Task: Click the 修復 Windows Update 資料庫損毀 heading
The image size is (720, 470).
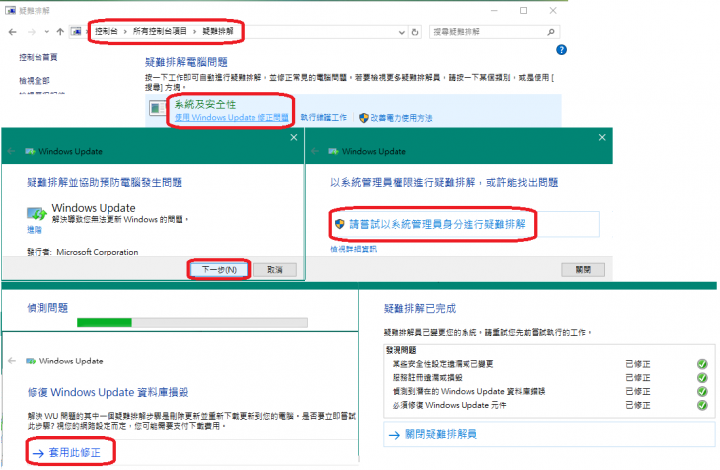Action: (x=108, y=392)
